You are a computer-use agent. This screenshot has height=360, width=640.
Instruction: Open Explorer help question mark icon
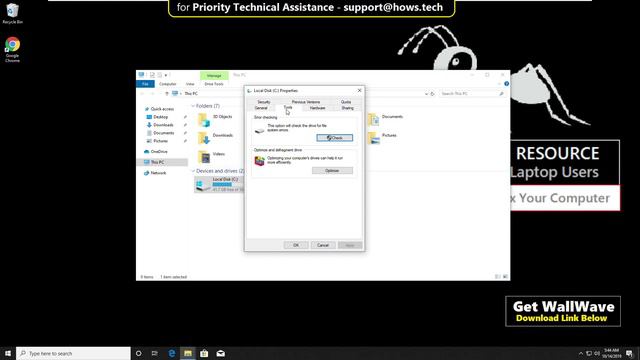507,84
